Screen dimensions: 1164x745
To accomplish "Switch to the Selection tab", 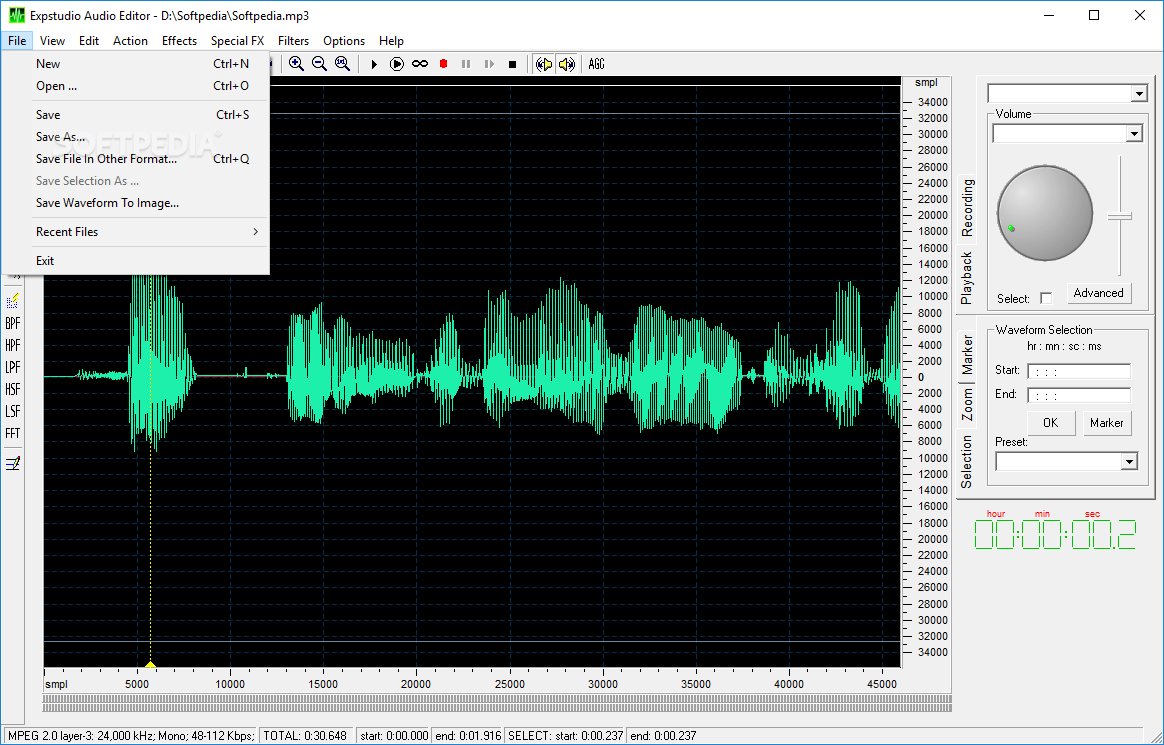I will point(967,462).
